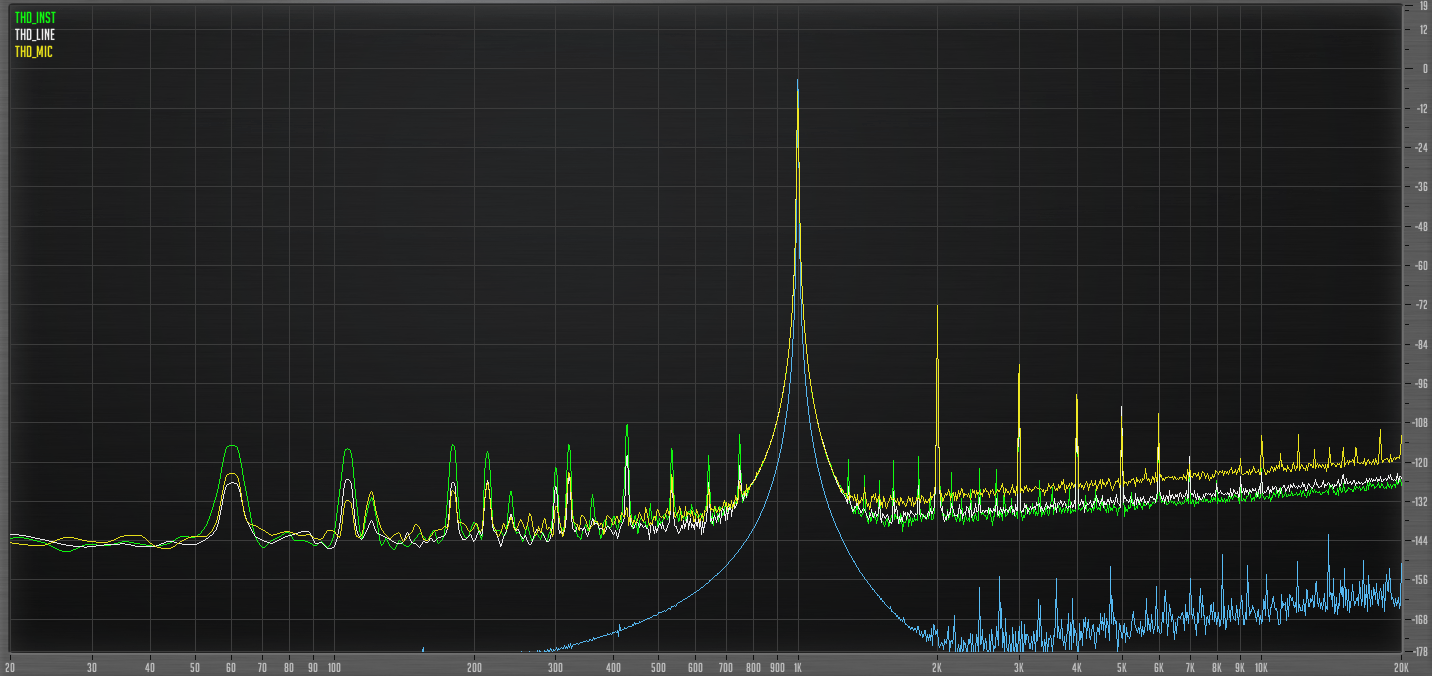This screenshot has height=676, width=1432.
Task: Click the top of the green 60 Hz hum peak
Action: [232, 446]
